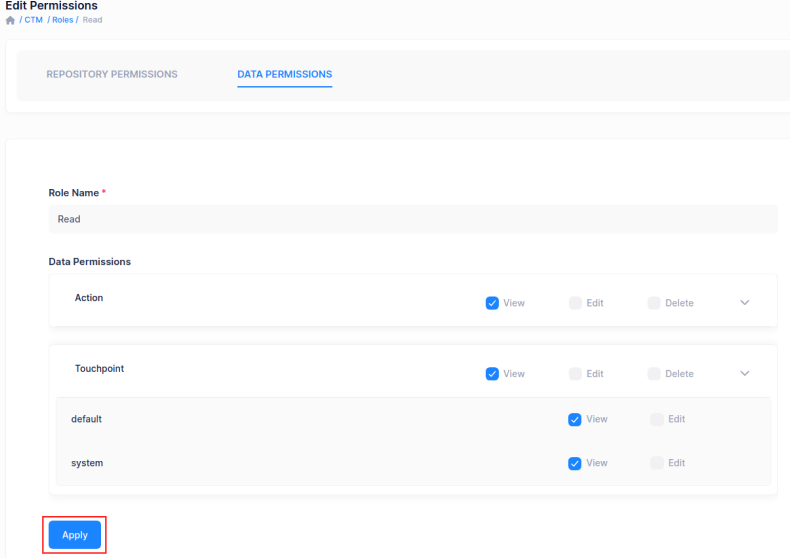The height and width of the screenshot is (558, 790).
Task: Open the CTM breadcrumb link
Action: 33,20
